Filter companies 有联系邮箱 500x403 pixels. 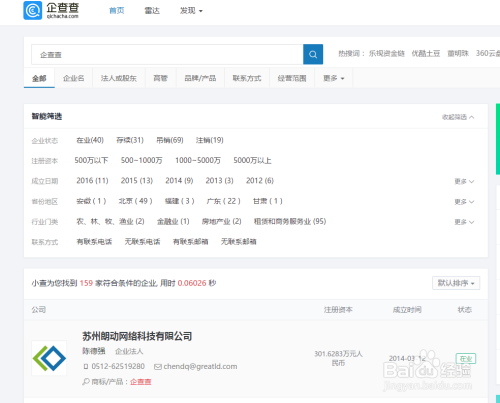pos(190,242)
